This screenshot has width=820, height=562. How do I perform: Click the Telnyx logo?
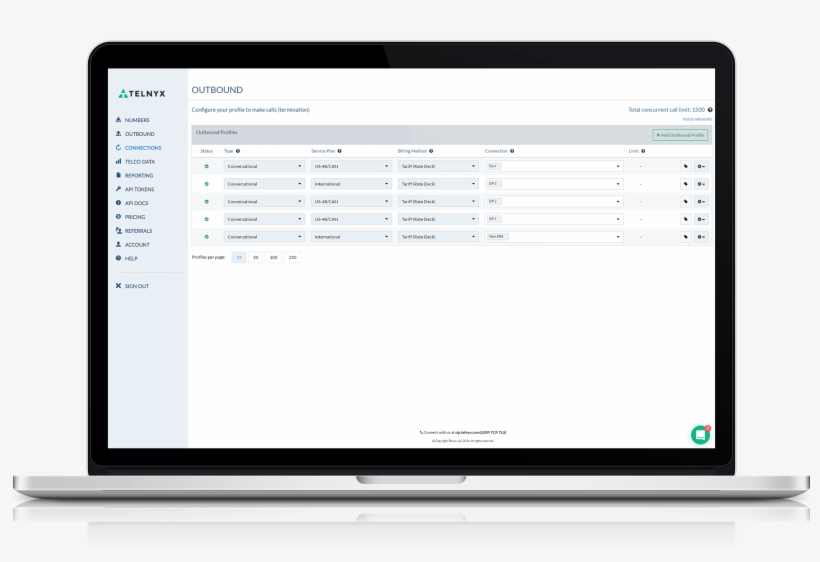142,94
